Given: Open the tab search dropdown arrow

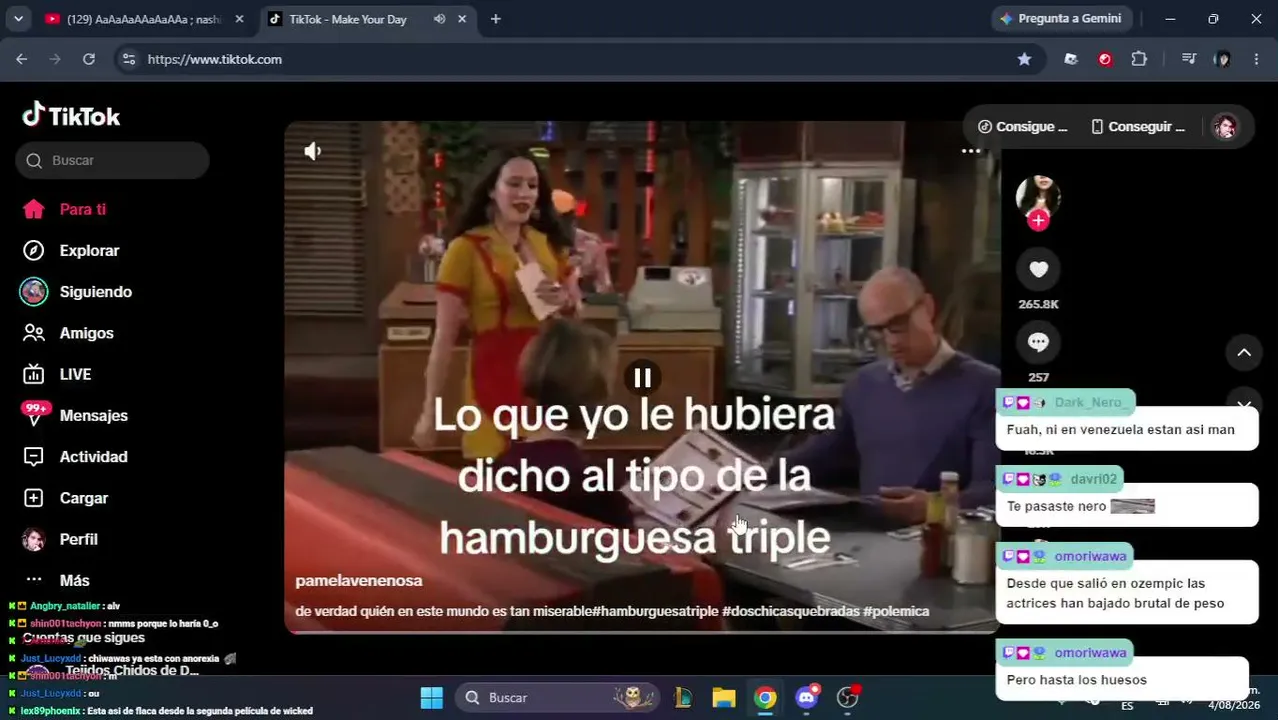Looking at the screenshot, I should point(18,19).
